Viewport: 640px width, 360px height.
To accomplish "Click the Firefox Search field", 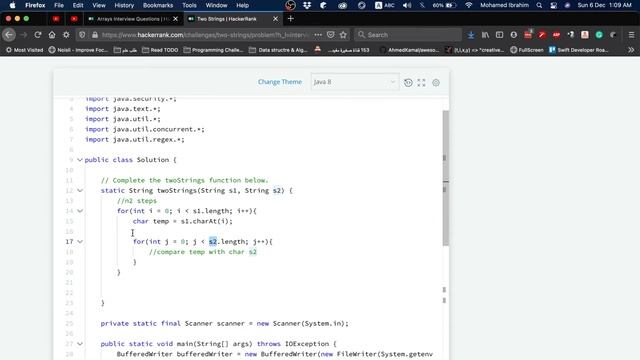I will [x=408, y=35].
